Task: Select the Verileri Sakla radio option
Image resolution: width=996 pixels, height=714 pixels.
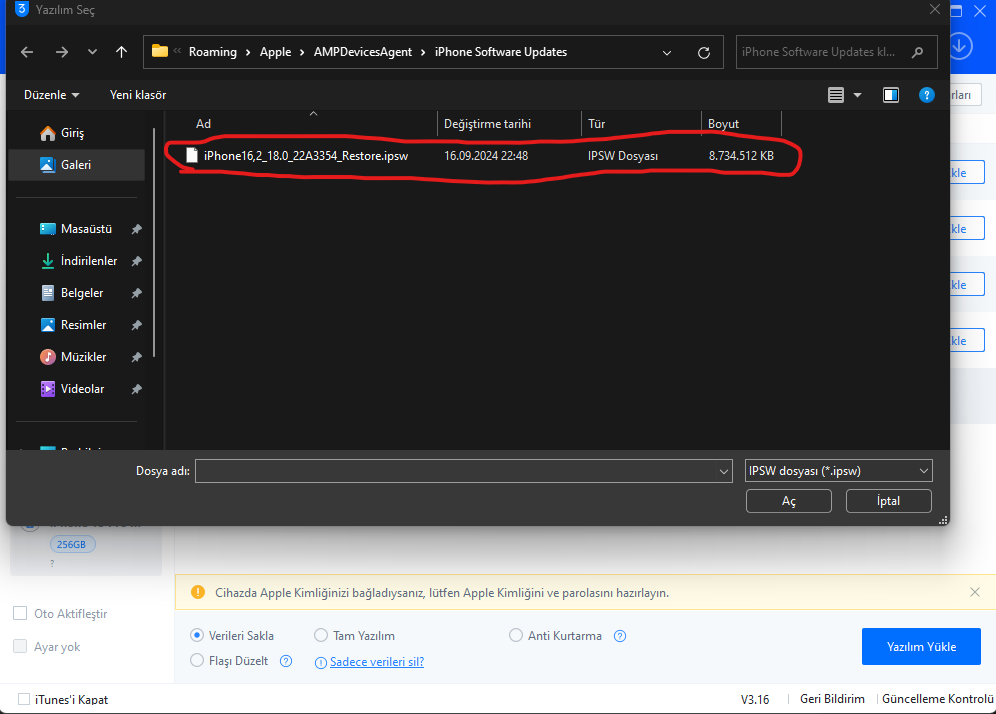Action: click(197, 635)
